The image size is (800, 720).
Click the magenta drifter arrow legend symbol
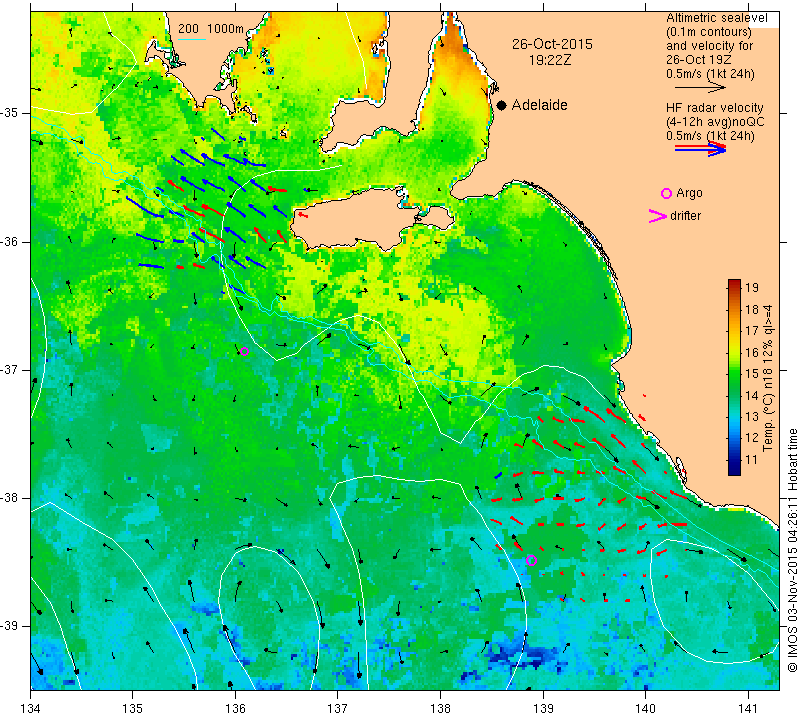click(x=658, y=216)
